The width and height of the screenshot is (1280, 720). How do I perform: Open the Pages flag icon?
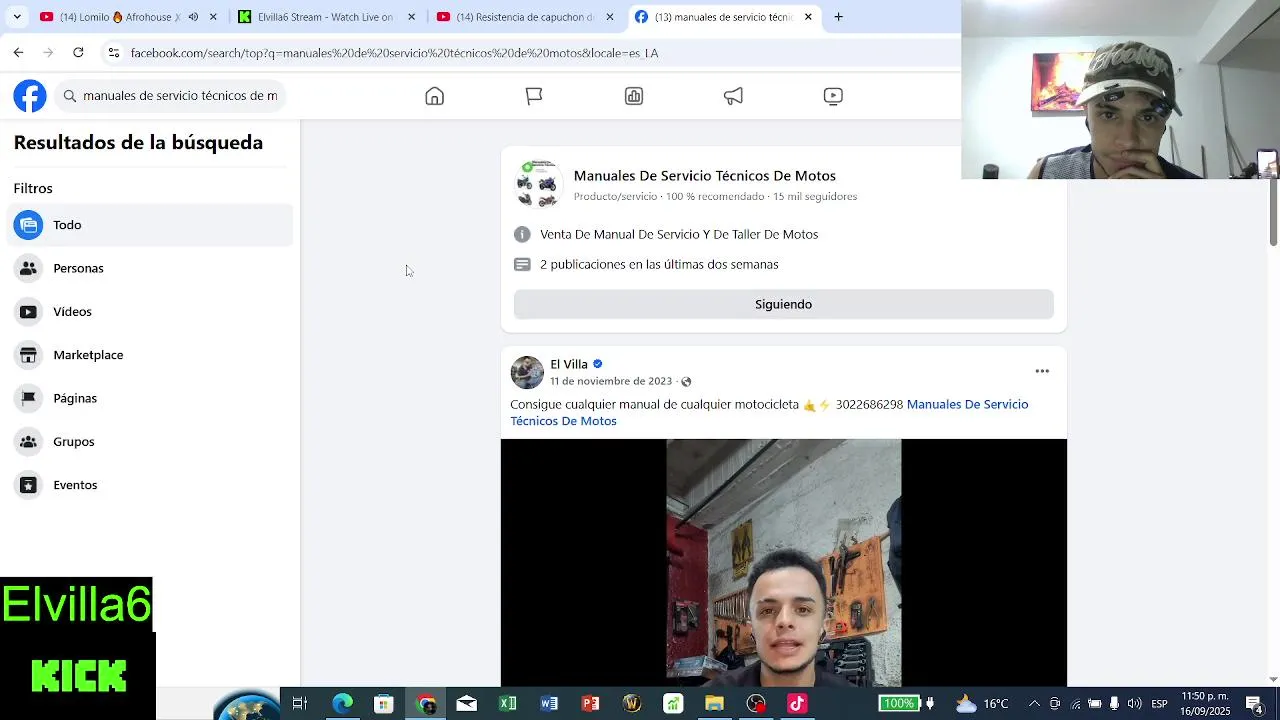pos(534,96)
